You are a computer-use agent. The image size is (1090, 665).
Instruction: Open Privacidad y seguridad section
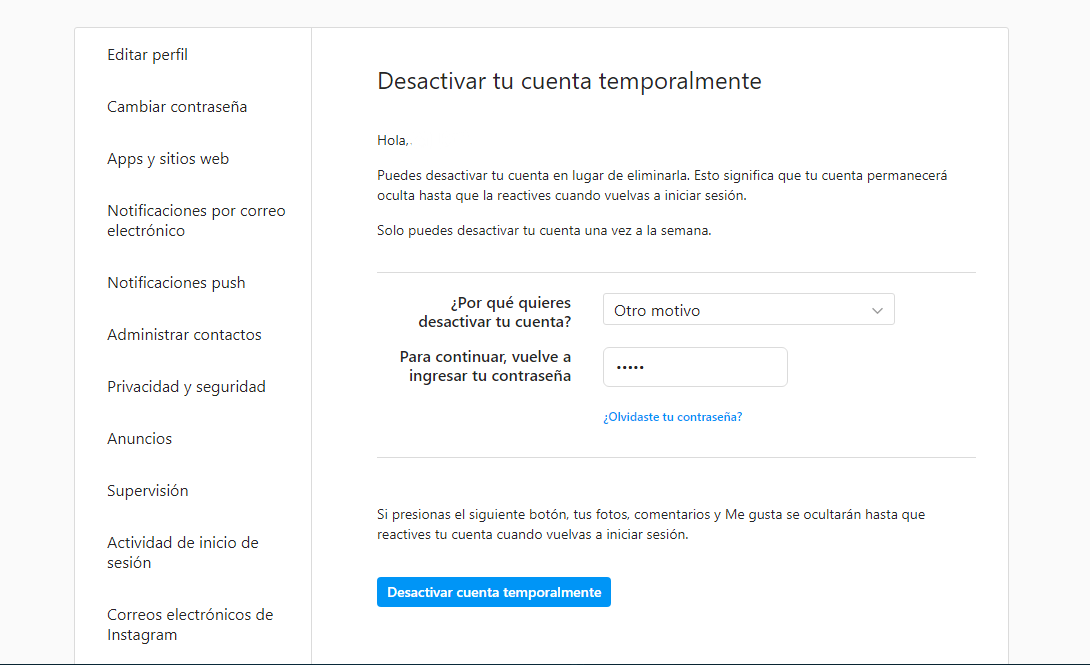pyautogui.click(x=186, y=387)
